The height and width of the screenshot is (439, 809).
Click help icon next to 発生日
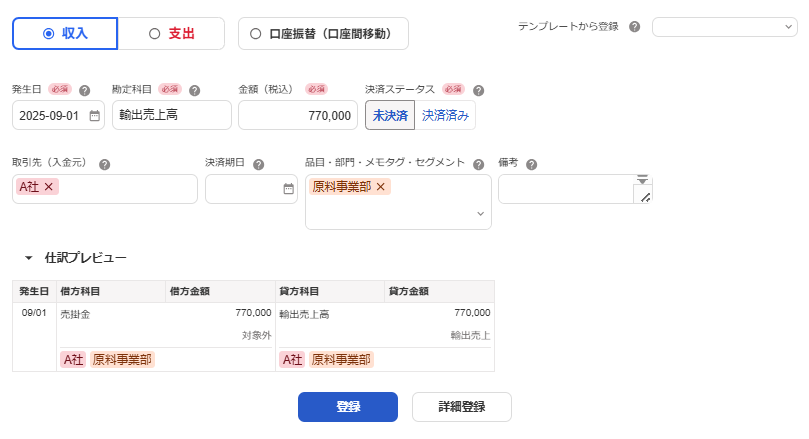click(x=85, y=90)
